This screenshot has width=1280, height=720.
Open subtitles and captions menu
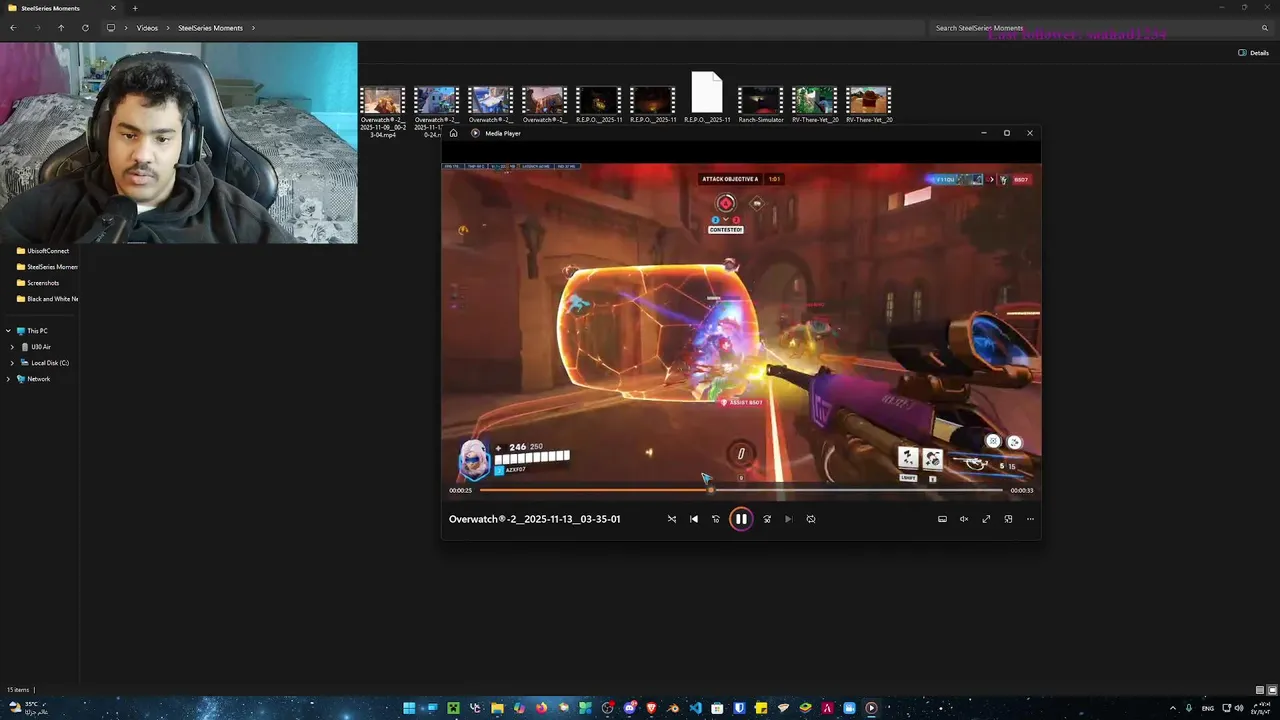pos(942,519)
